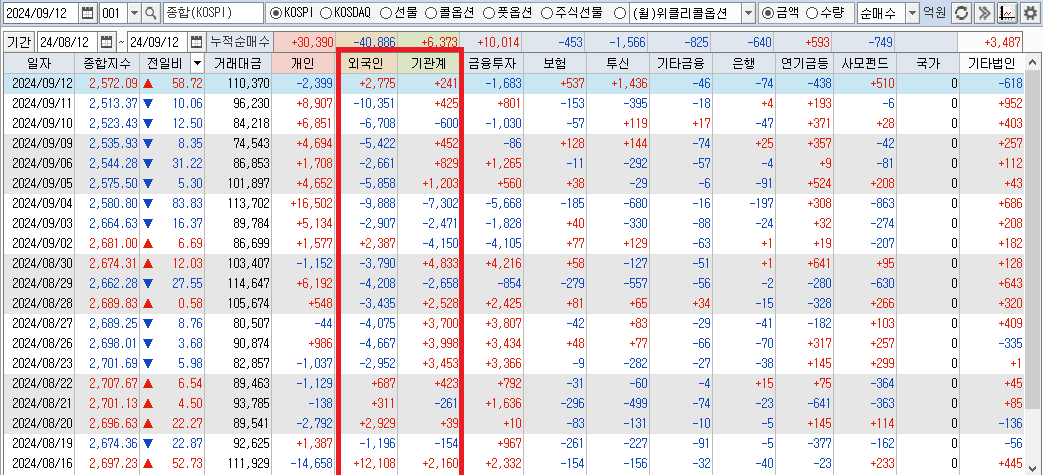Viewport: 1043px width, 475px height.
Task: Click the 사모펜드 column header
Action: (x=867, y=64)
